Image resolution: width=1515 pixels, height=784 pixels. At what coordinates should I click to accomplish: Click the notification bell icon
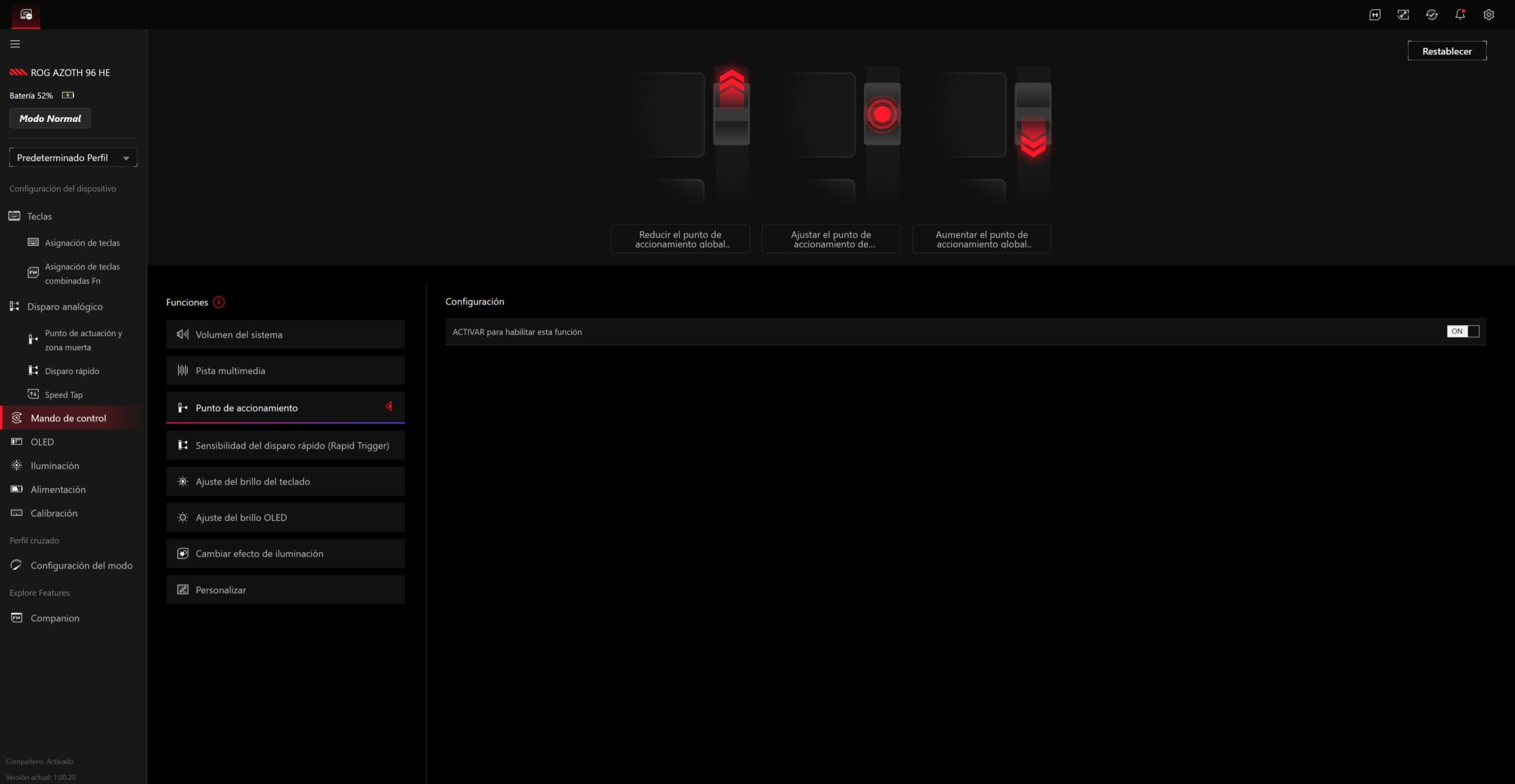(1460, 15)
